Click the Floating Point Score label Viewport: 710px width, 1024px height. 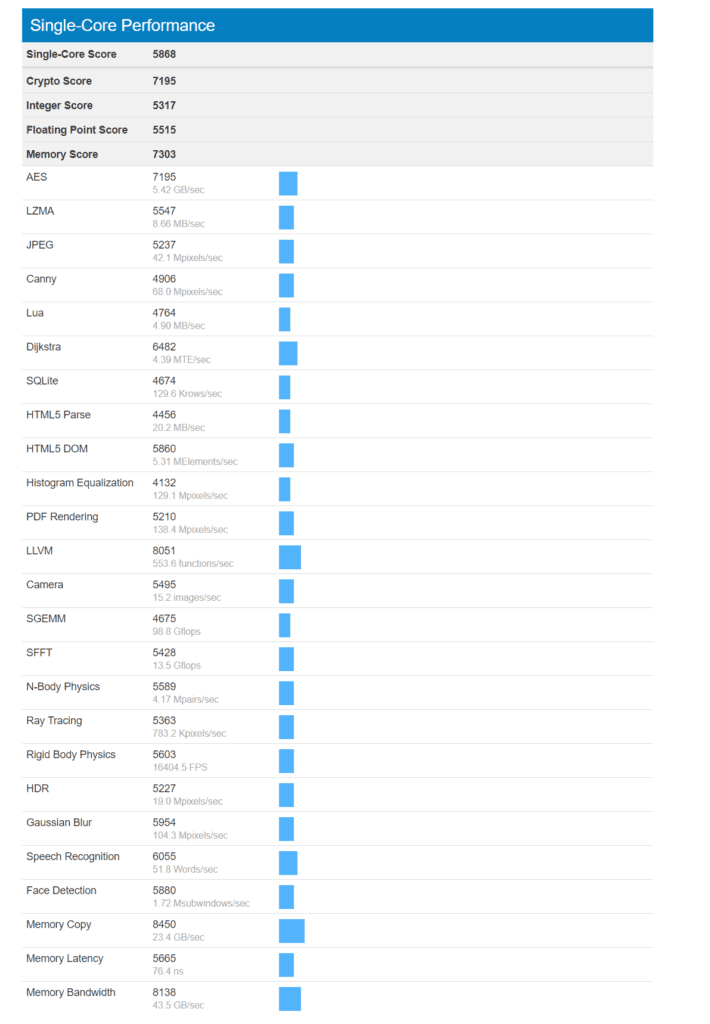77,130
